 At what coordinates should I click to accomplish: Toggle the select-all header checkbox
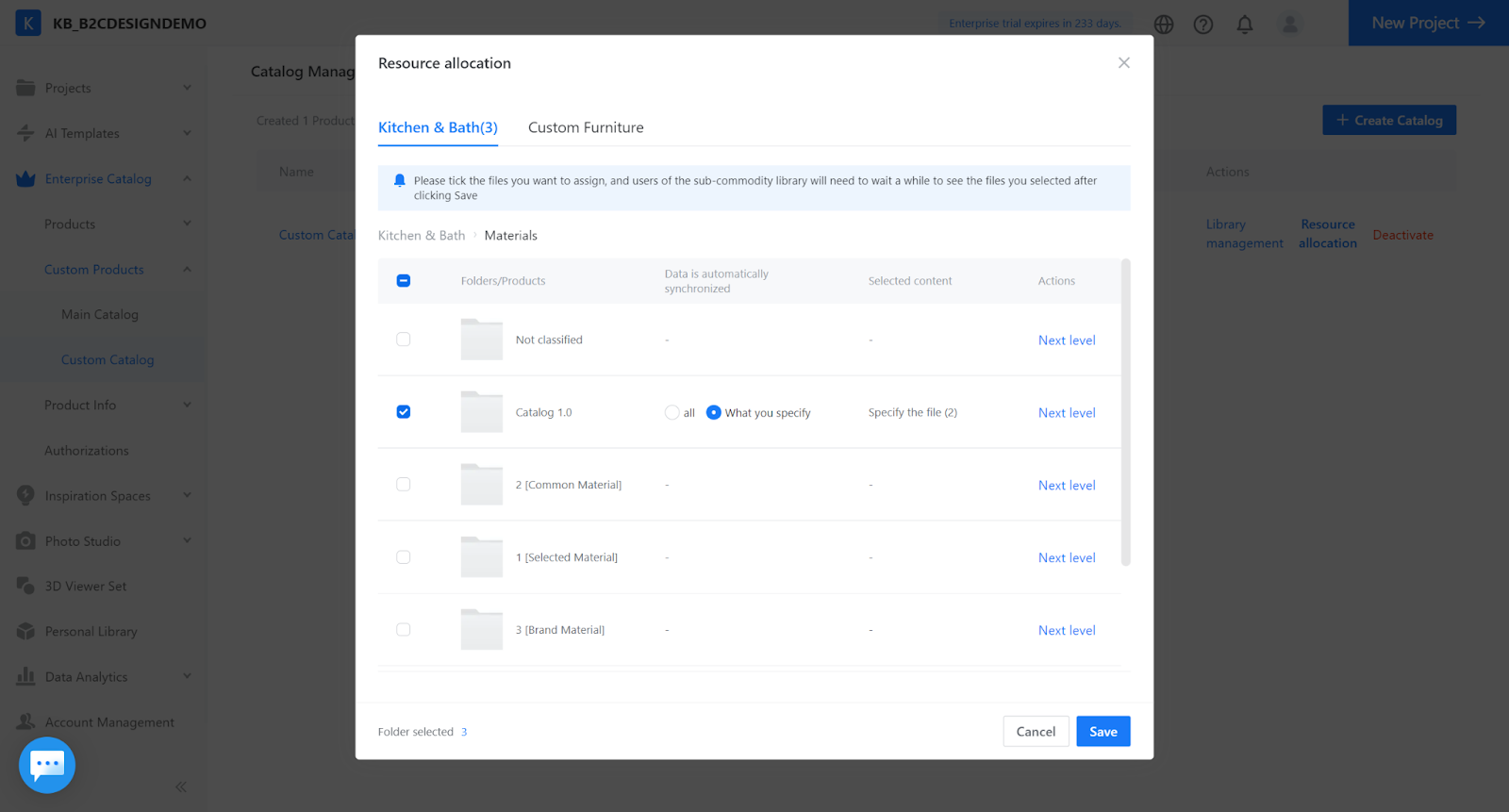[x=404, y=280]
